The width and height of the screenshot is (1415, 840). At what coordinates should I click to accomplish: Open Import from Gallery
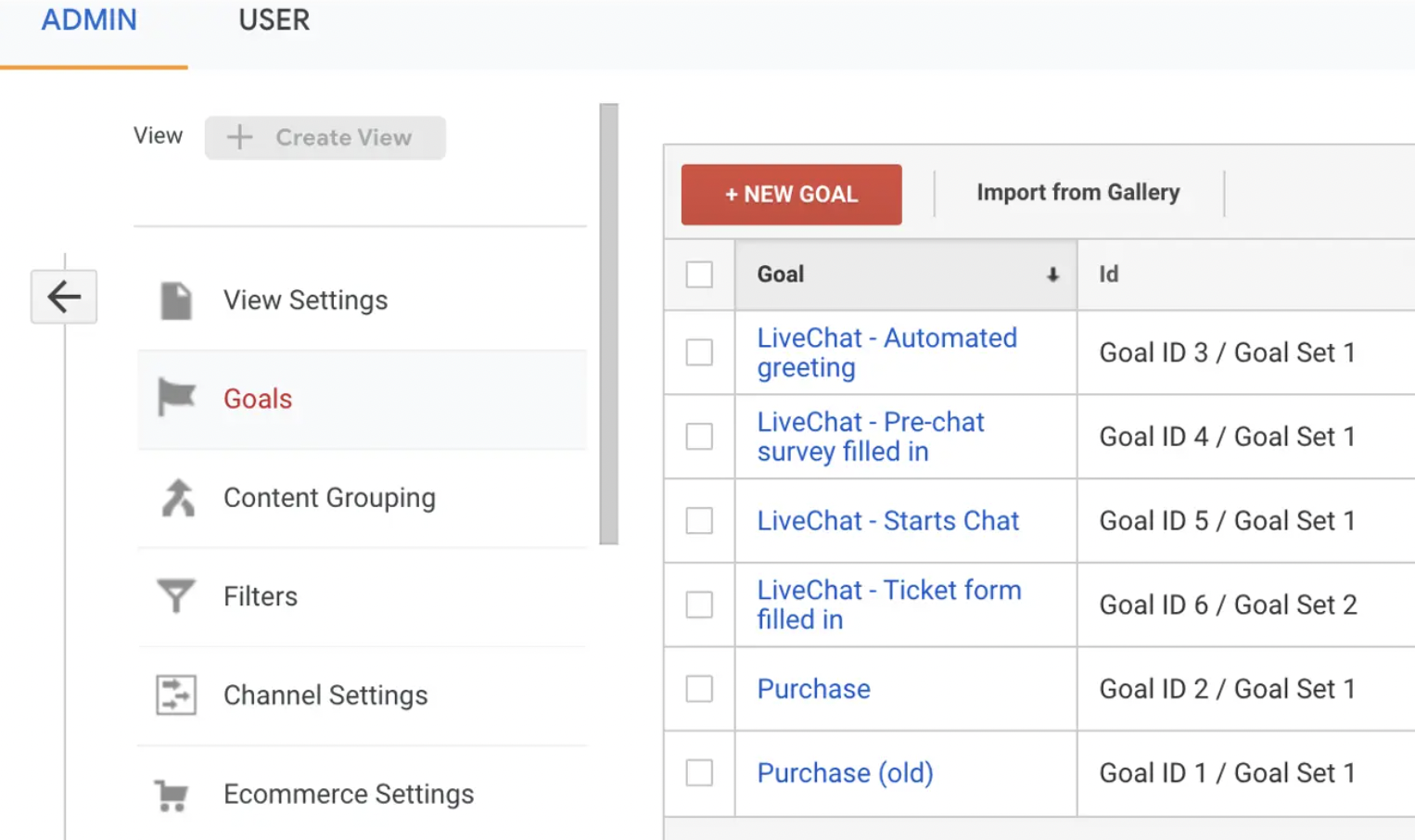pyautogui.click(x=1077, y=193)
